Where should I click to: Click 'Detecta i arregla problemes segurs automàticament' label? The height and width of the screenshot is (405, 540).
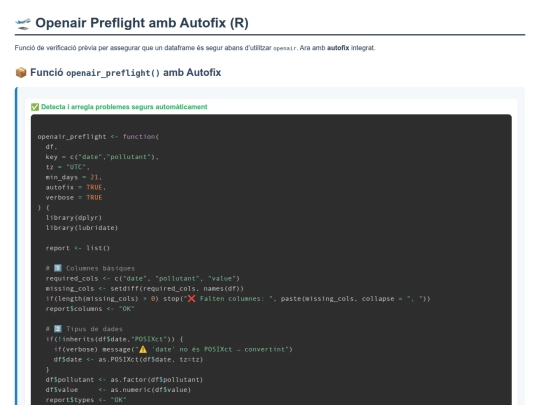(x=124, y=107)
